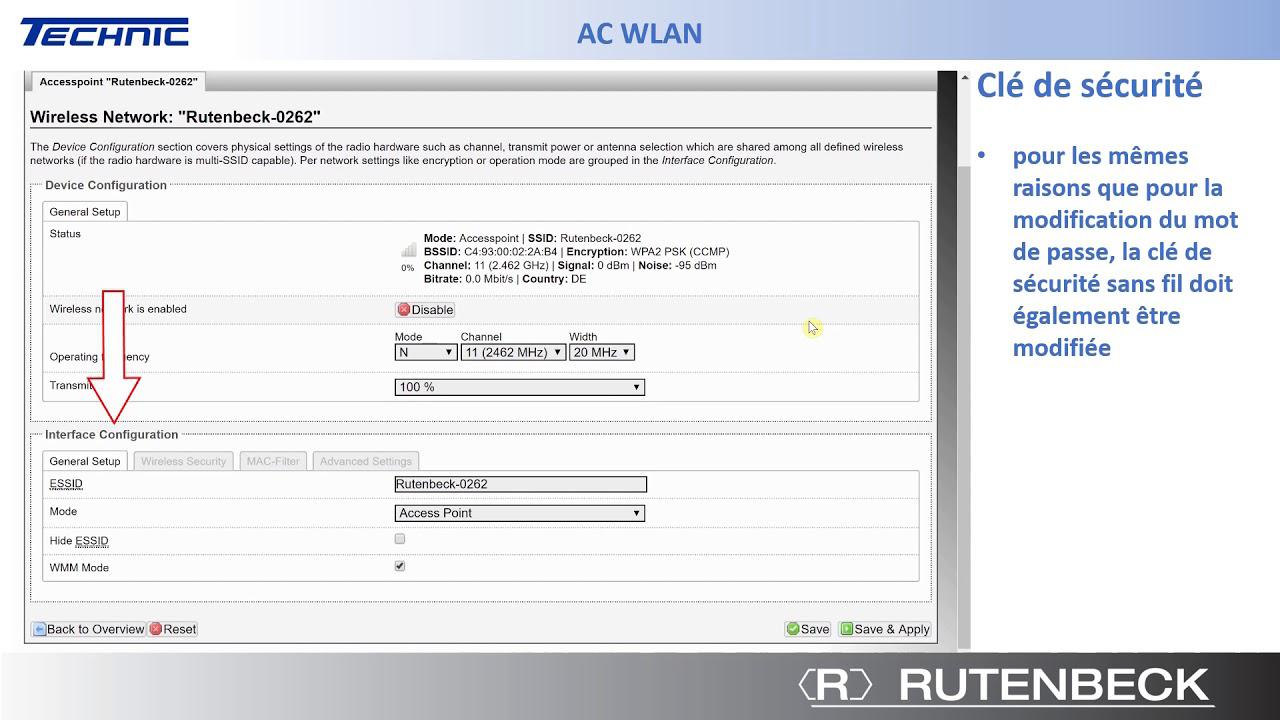Select the Accesspoint "Rutenbeck-0262" tab

[118, 82]
